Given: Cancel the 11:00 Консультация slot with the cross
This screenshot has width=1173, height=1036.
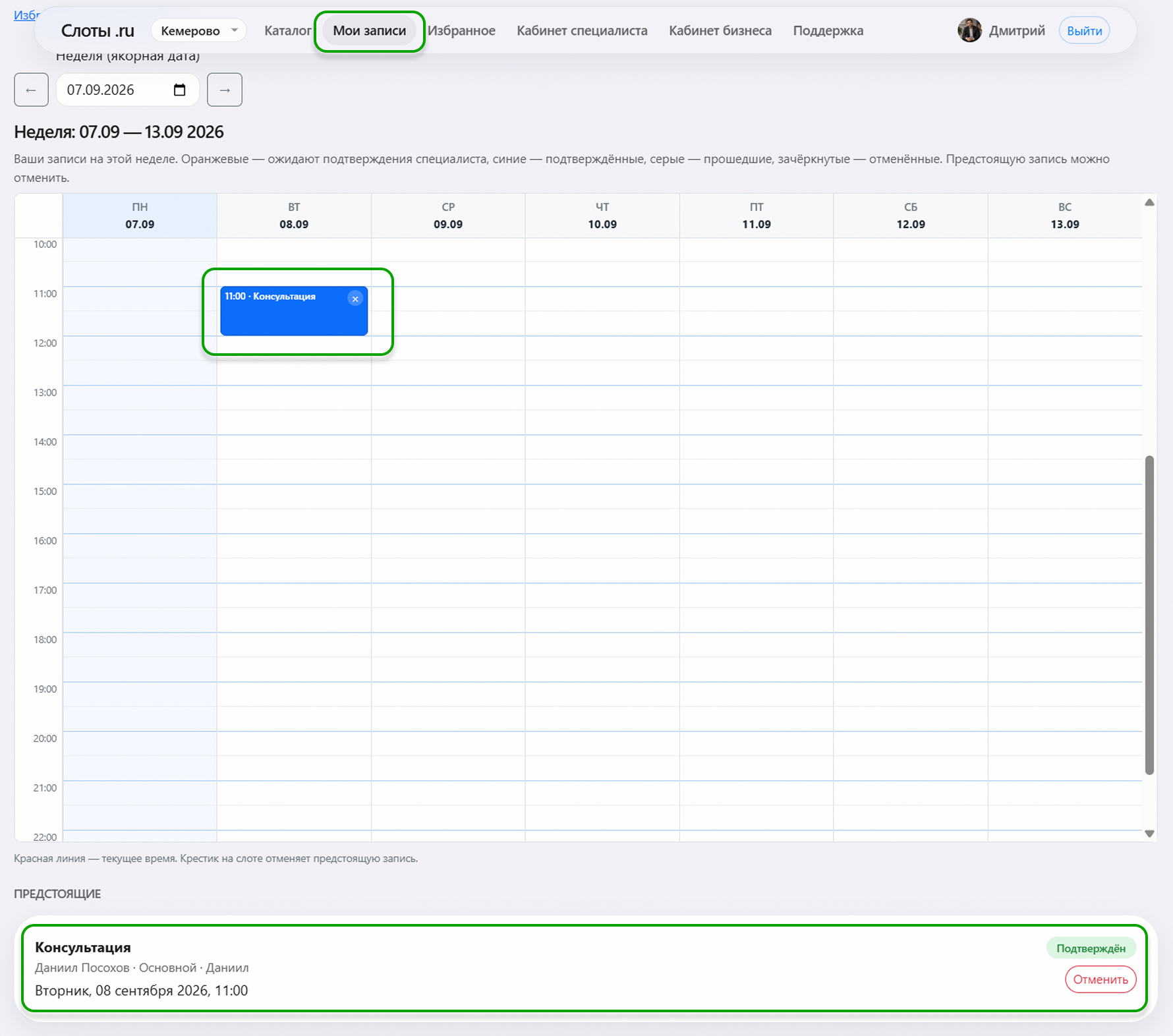Looking at the screenshot, I should (355, 299).
